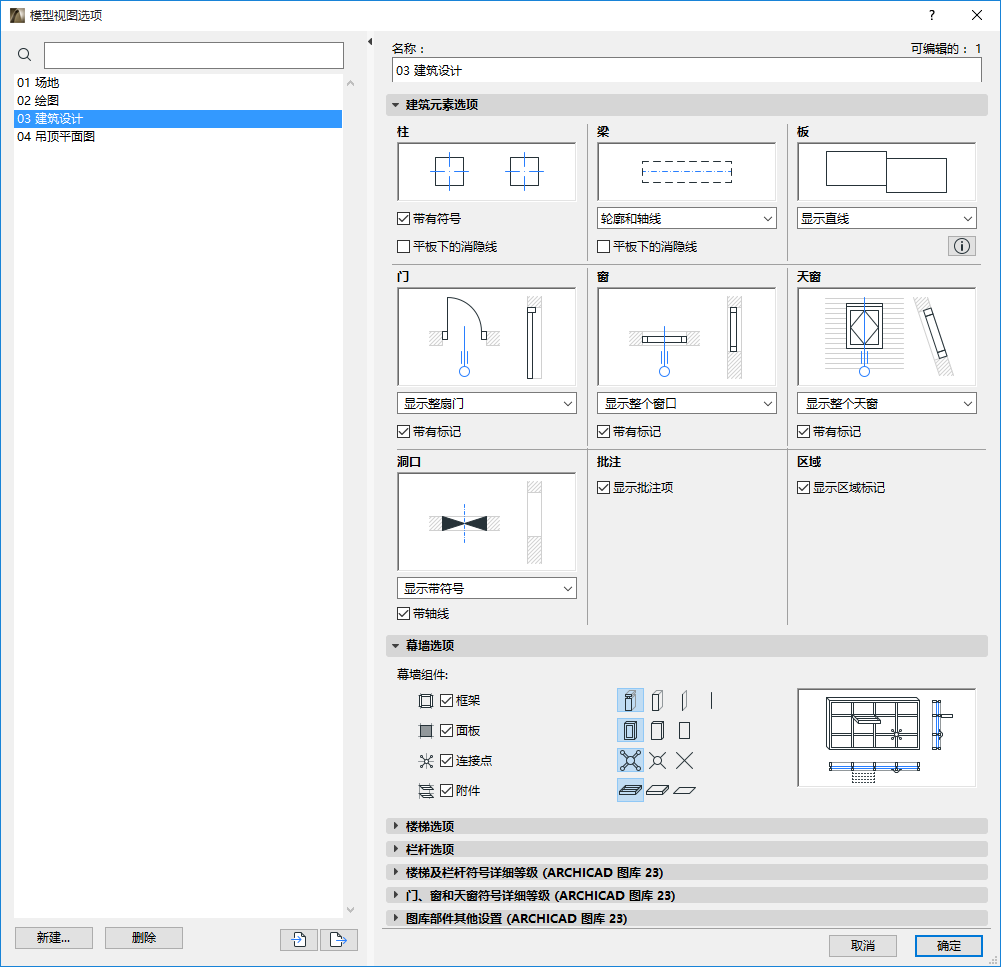Disable 带有符号 under 柱

[x=404, y=218]
